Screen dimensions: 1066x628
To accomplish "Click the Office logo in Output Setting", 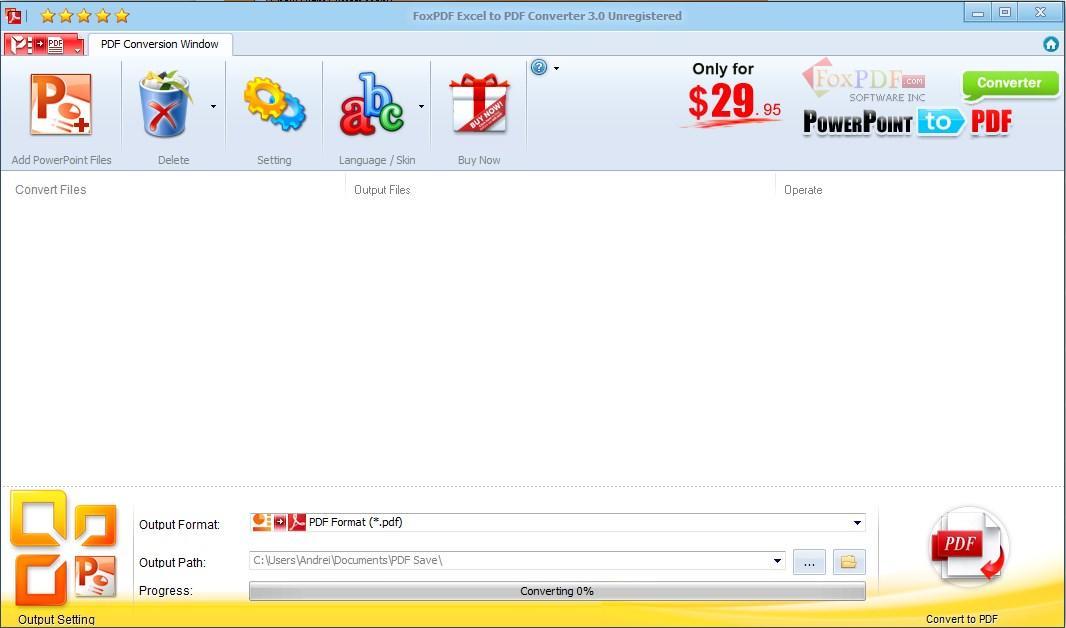I will 64,548.
